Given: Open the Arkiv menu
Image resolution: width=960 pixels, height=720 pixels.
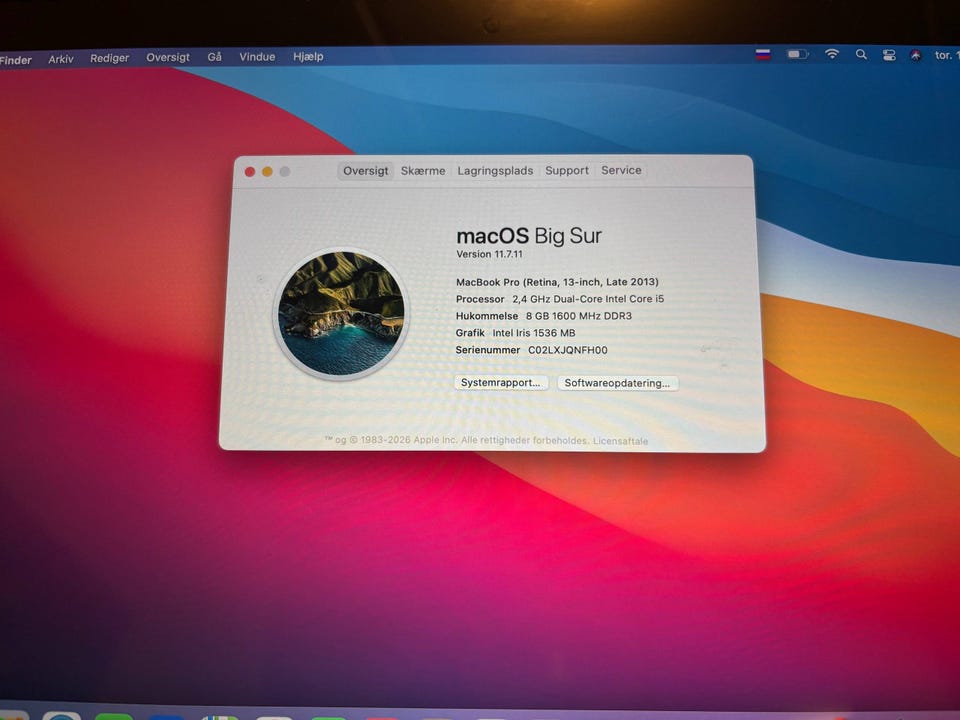Looking at the screenshot, I should coord(61,59).
